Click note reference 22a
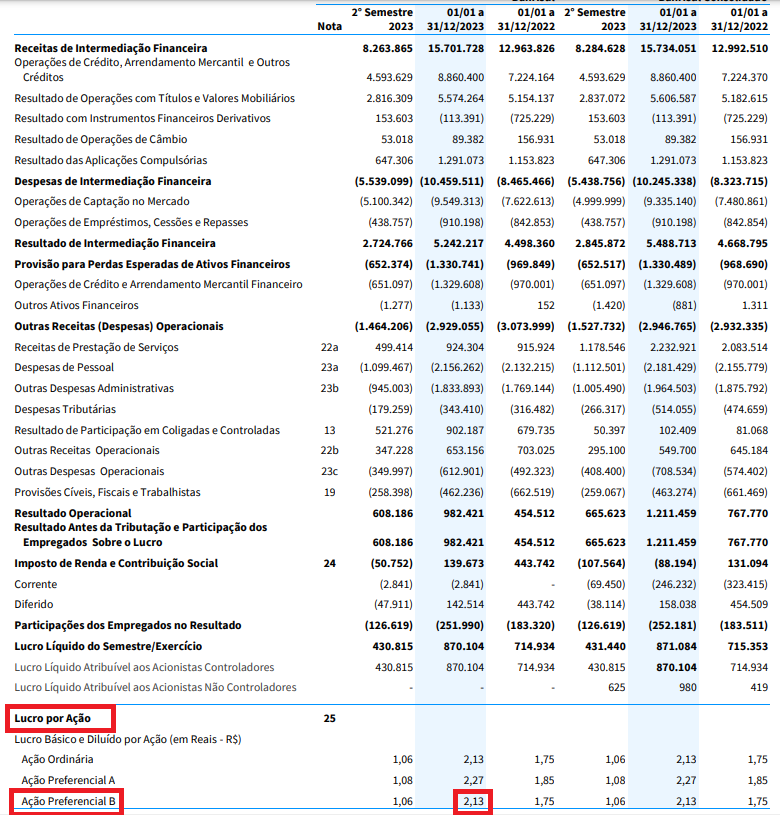This screenshot has width=780, height=815. 329,347
